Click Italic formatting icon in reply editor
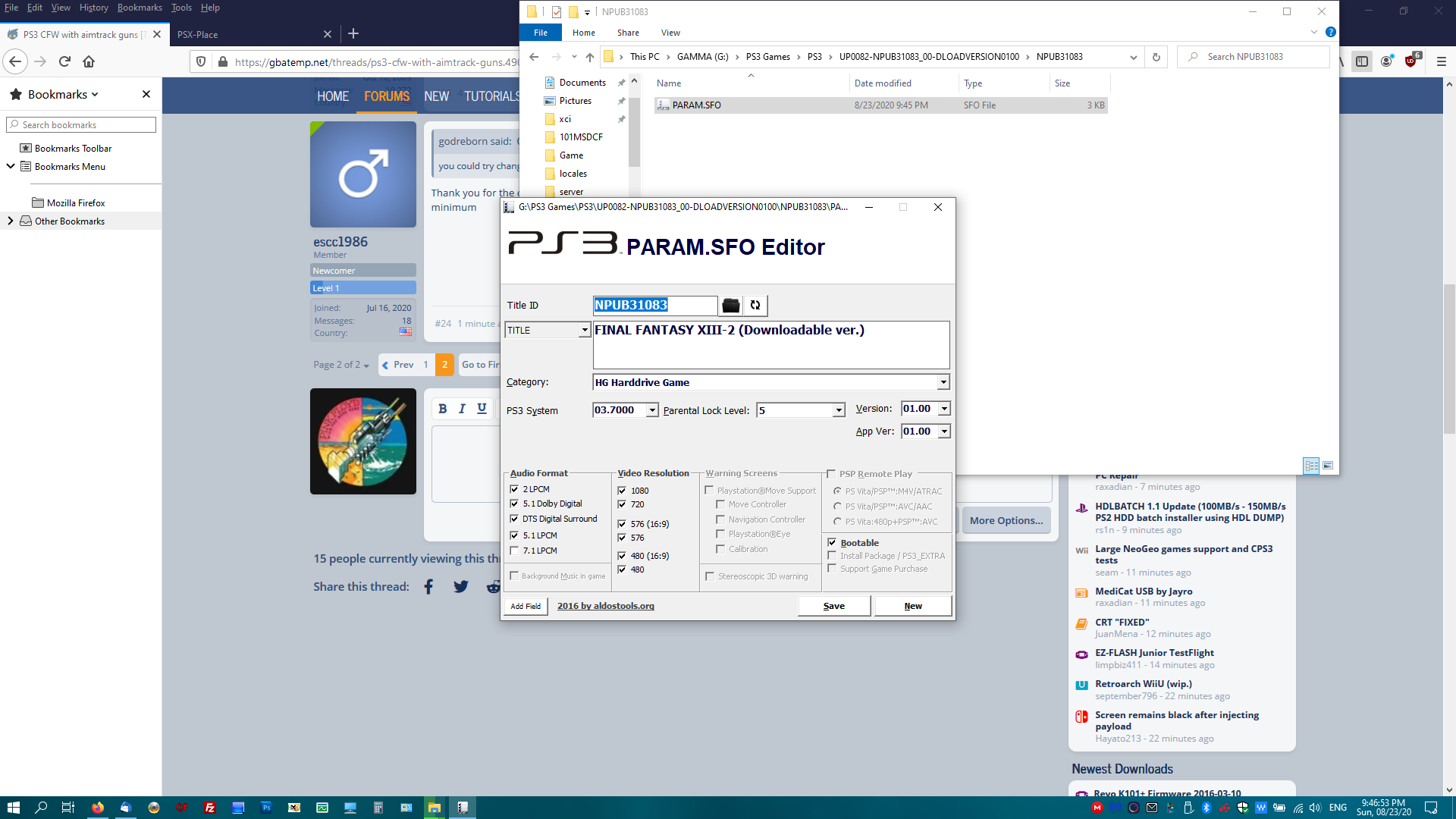This screenshot has width=1456, height=819. [462, 409]
